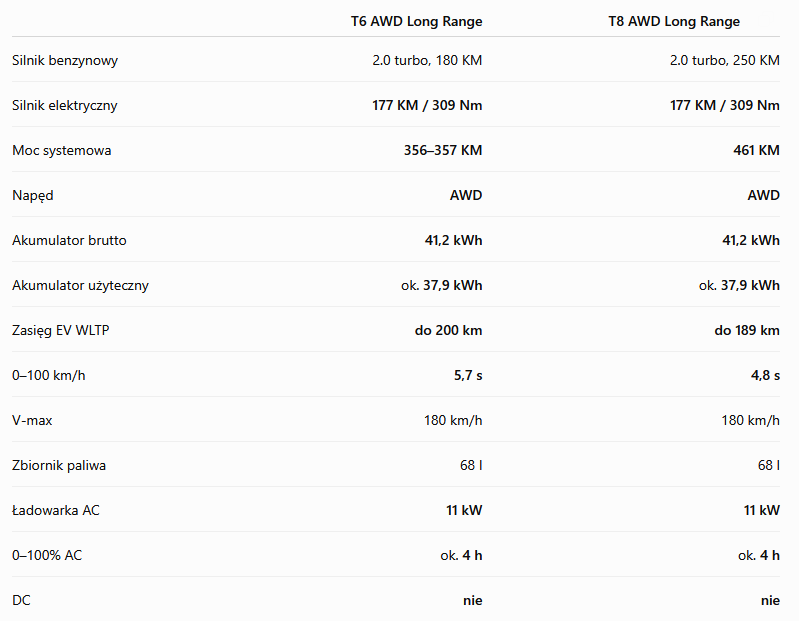Image resolution: width=799 pixels, height=621 pixels.
Task: Click the Ładowarka AC row label
Action: [56, 510]
